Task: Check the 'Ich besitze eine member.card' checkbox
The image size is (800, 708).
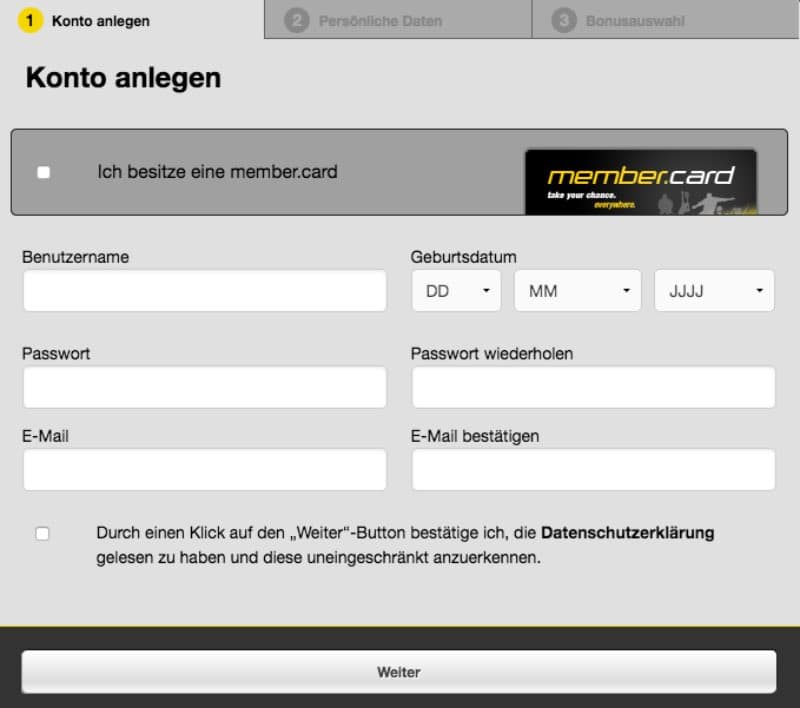Action: pos(43,172)
